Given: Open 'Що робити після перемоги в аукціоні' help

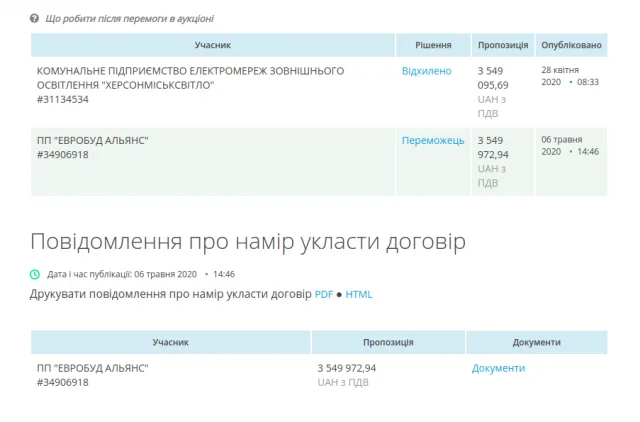Looking at the screenshot, I should click(129, 19).
